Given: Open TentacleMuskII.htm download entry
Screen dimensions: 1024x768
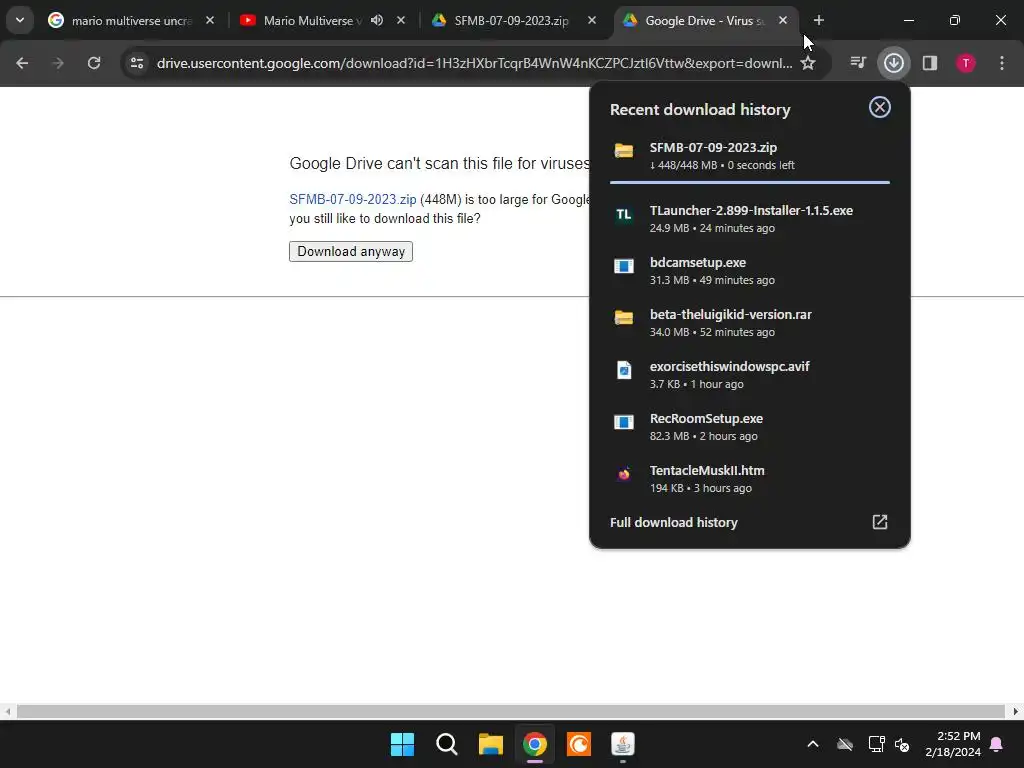Looking at the screenshot, I should pyautogui.click(x=750, y=479).
